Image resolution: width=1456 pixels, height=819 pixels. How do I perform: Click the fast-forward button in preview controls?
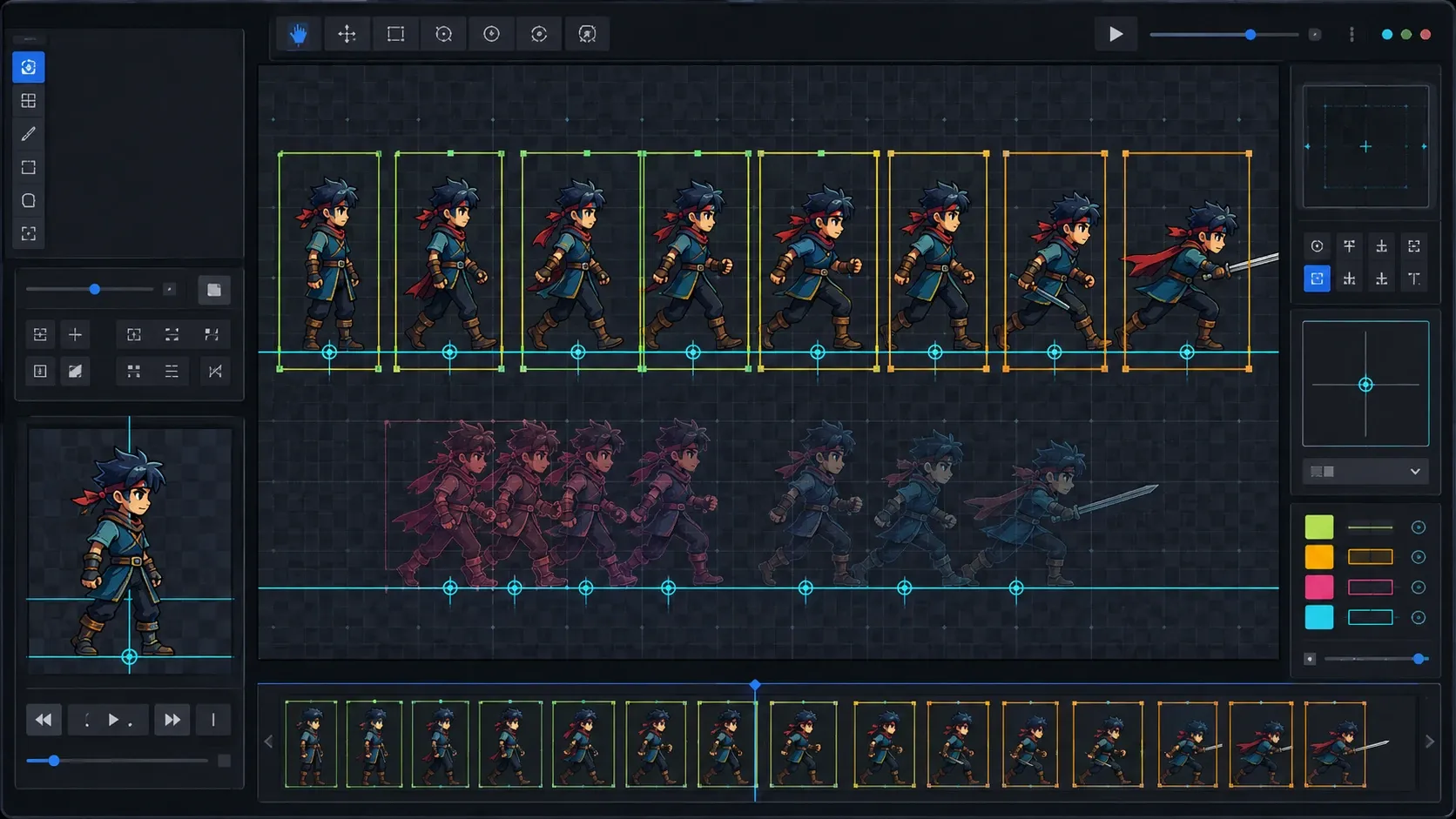(x=172, y=720)
